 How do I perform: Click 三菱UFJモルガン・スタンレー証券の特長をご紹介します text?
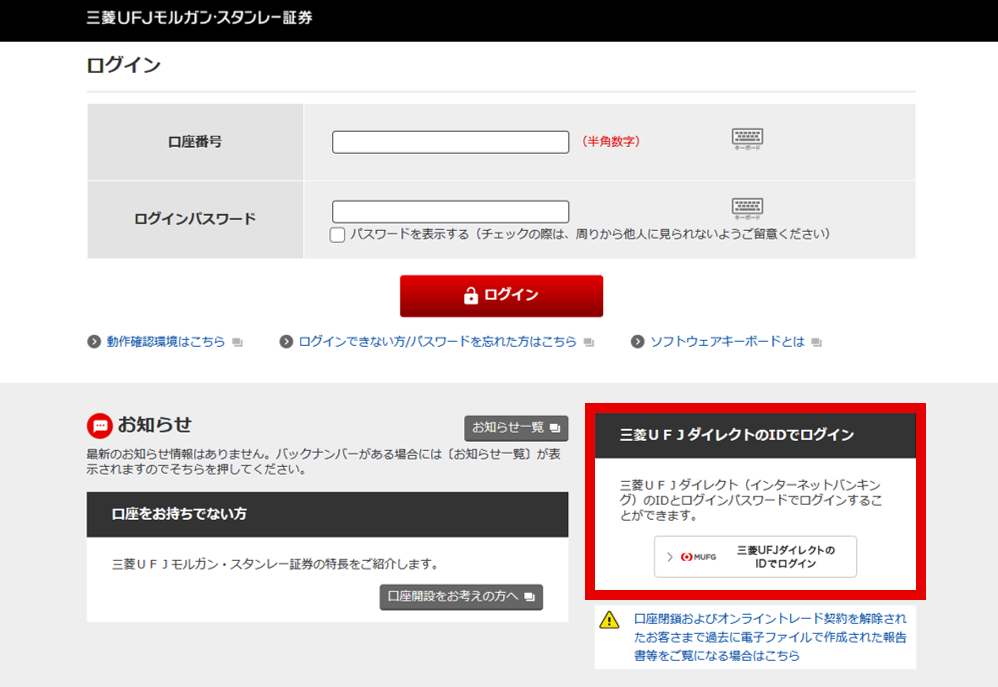pyautogui.click(x=275, y=564)
